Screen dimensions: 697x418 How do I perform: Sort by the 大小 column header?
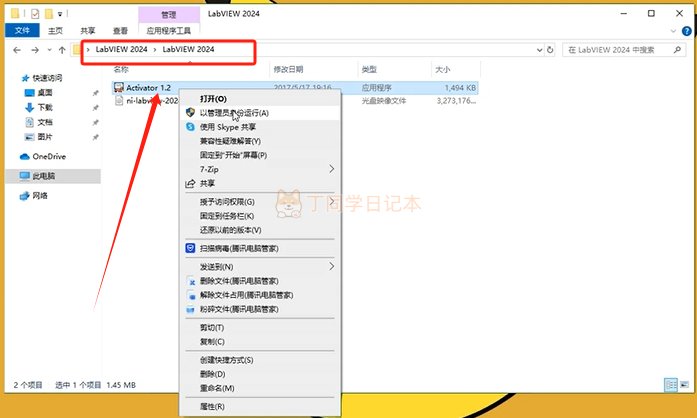442,69
